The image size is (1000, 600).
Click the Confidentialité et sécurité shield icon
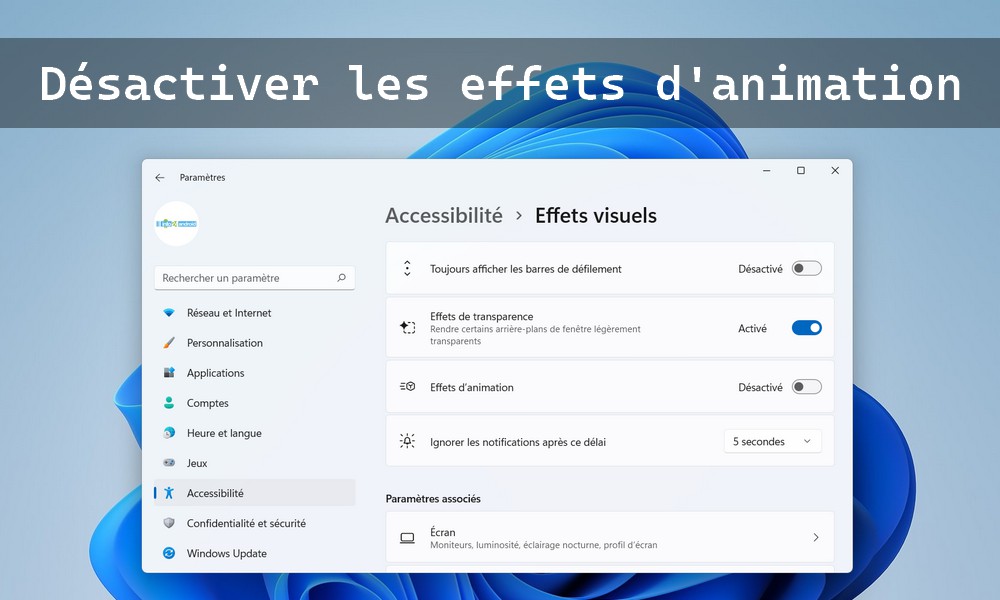tap(169, 523)
